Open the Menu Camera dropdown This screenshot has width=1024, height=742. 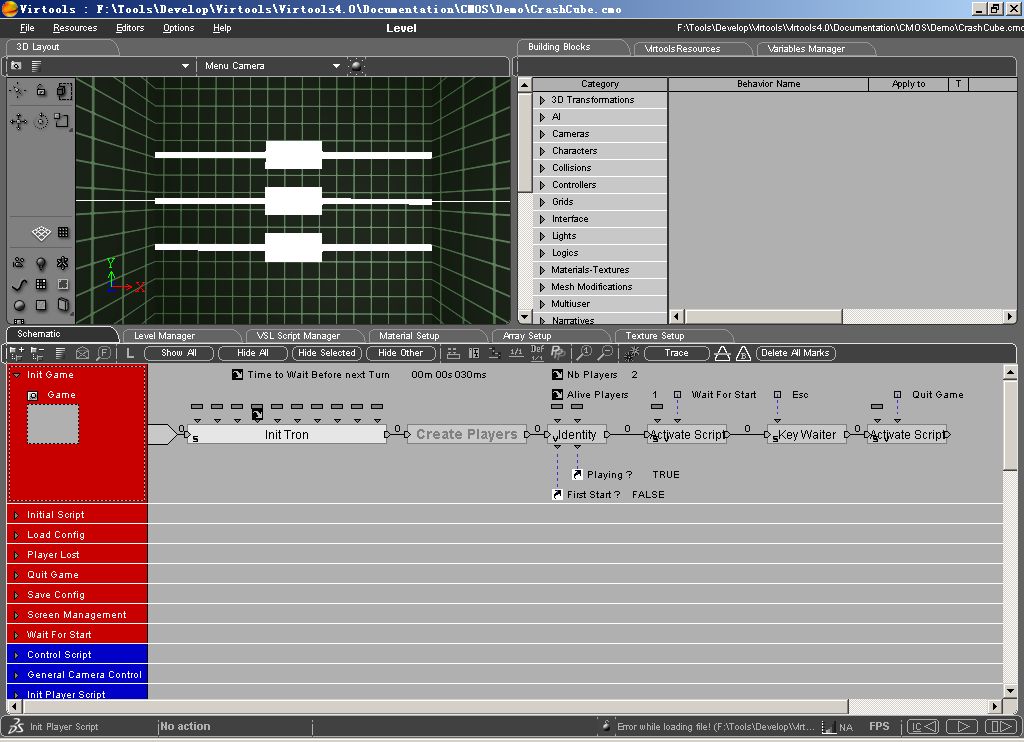click(x=336, y=66)
